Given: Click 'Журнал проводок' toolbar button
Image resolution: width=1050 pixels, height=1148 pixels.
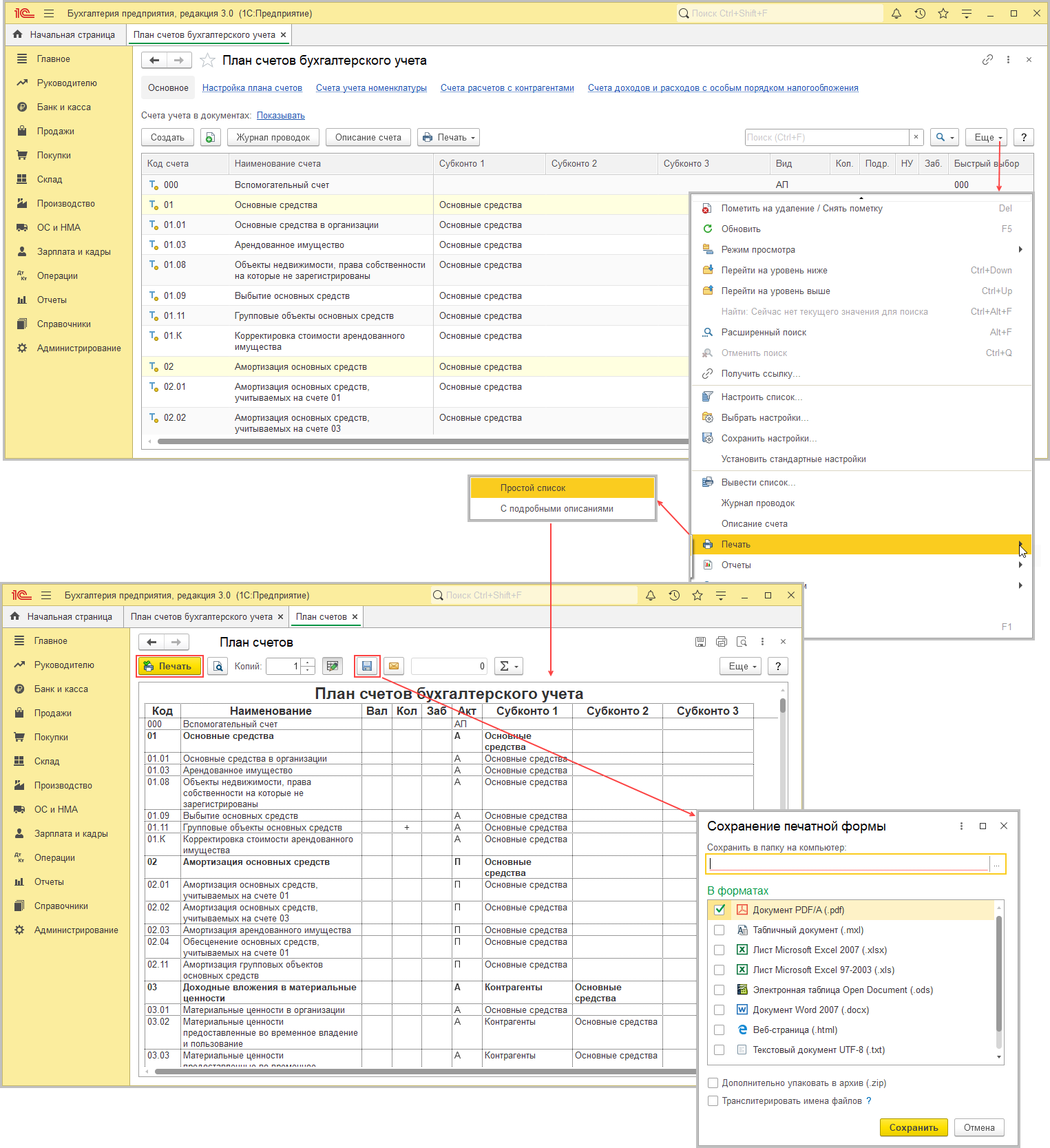Looking at the screenshot, I should tap(273, 137).
